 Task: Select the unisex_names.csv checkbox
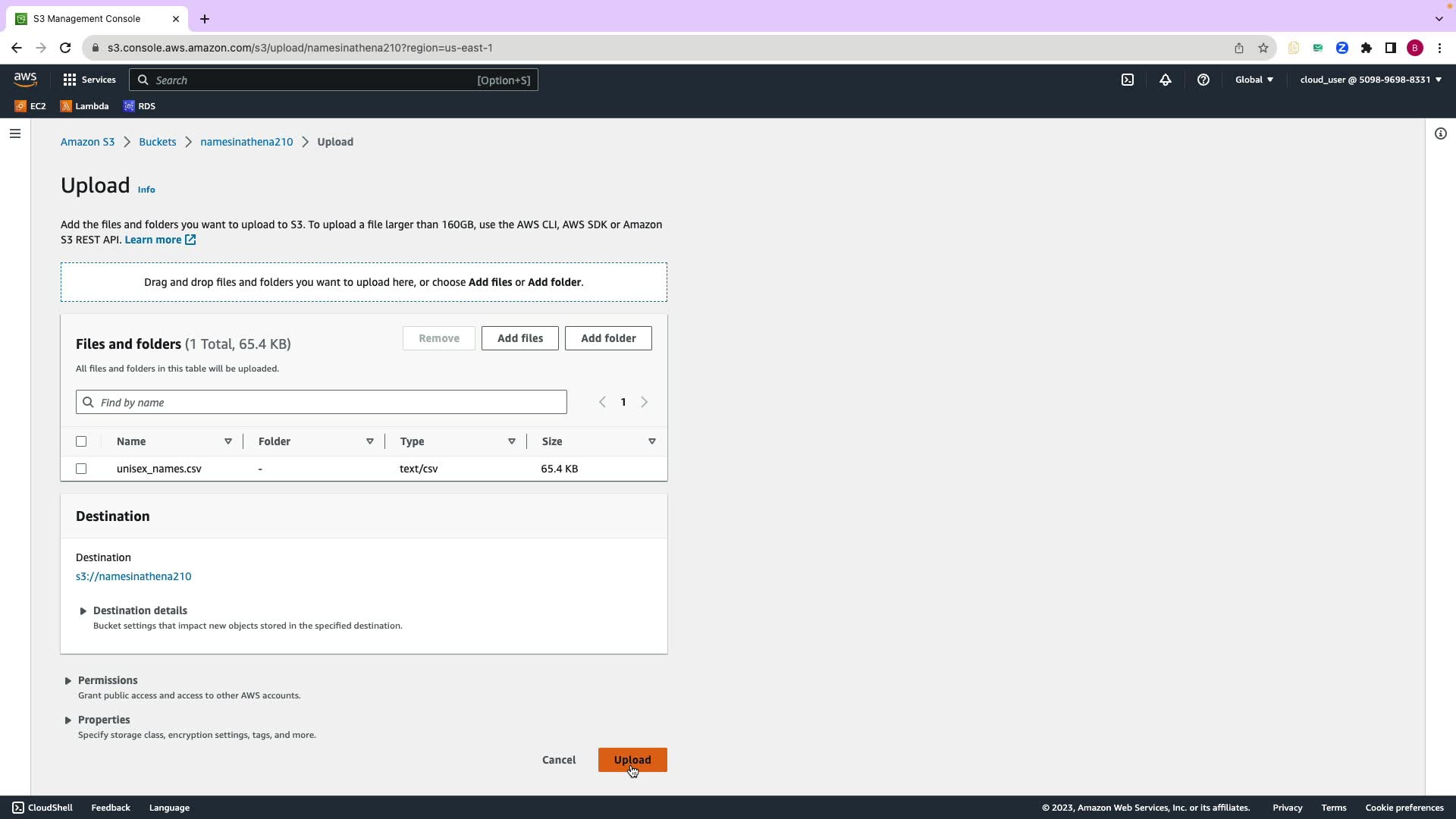click(x=81, y=469)
